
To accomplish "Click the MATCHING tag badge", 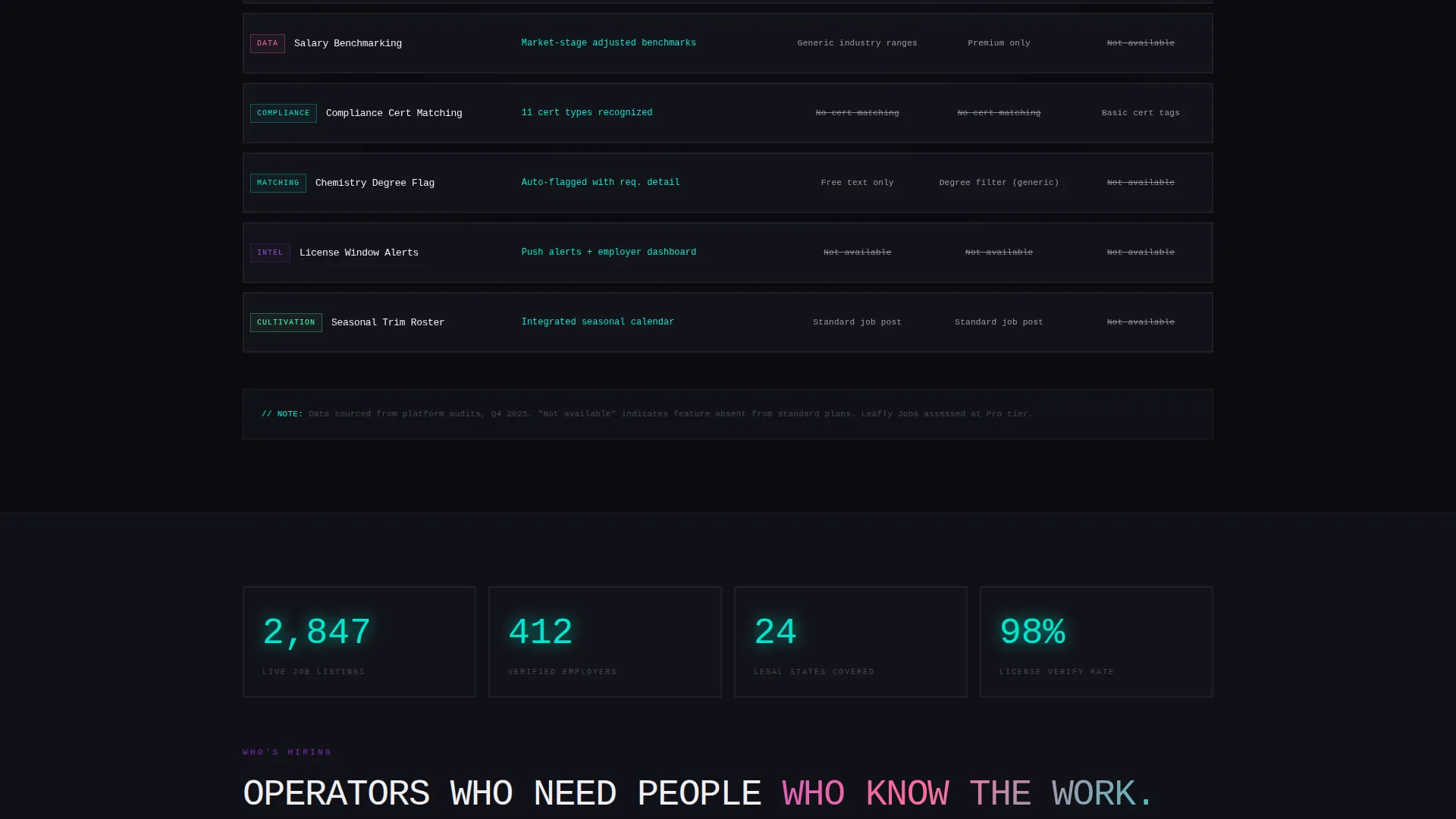I will click(278, 183).
